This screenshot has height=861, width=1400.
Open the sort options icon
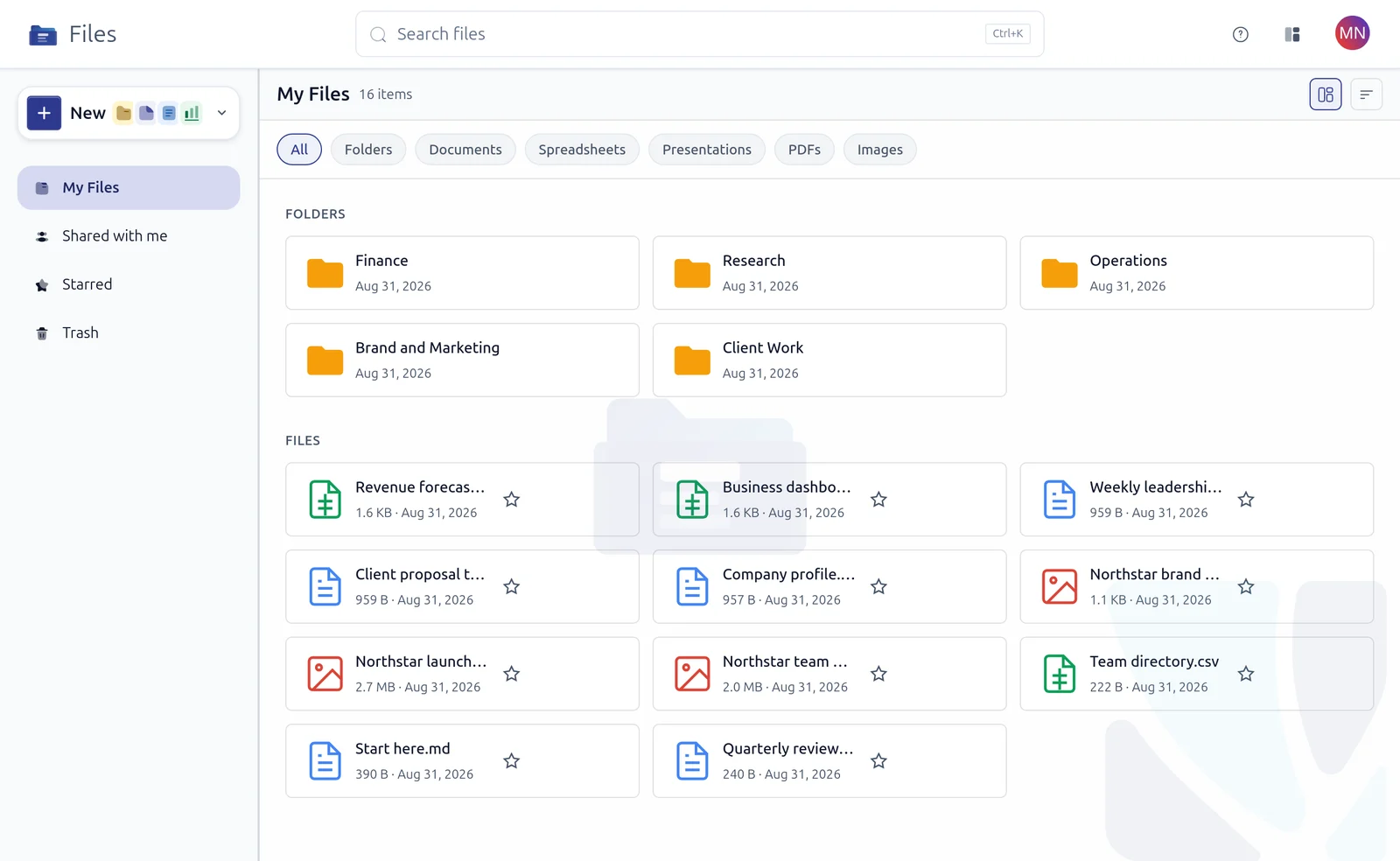click(x=1366, y=94)
